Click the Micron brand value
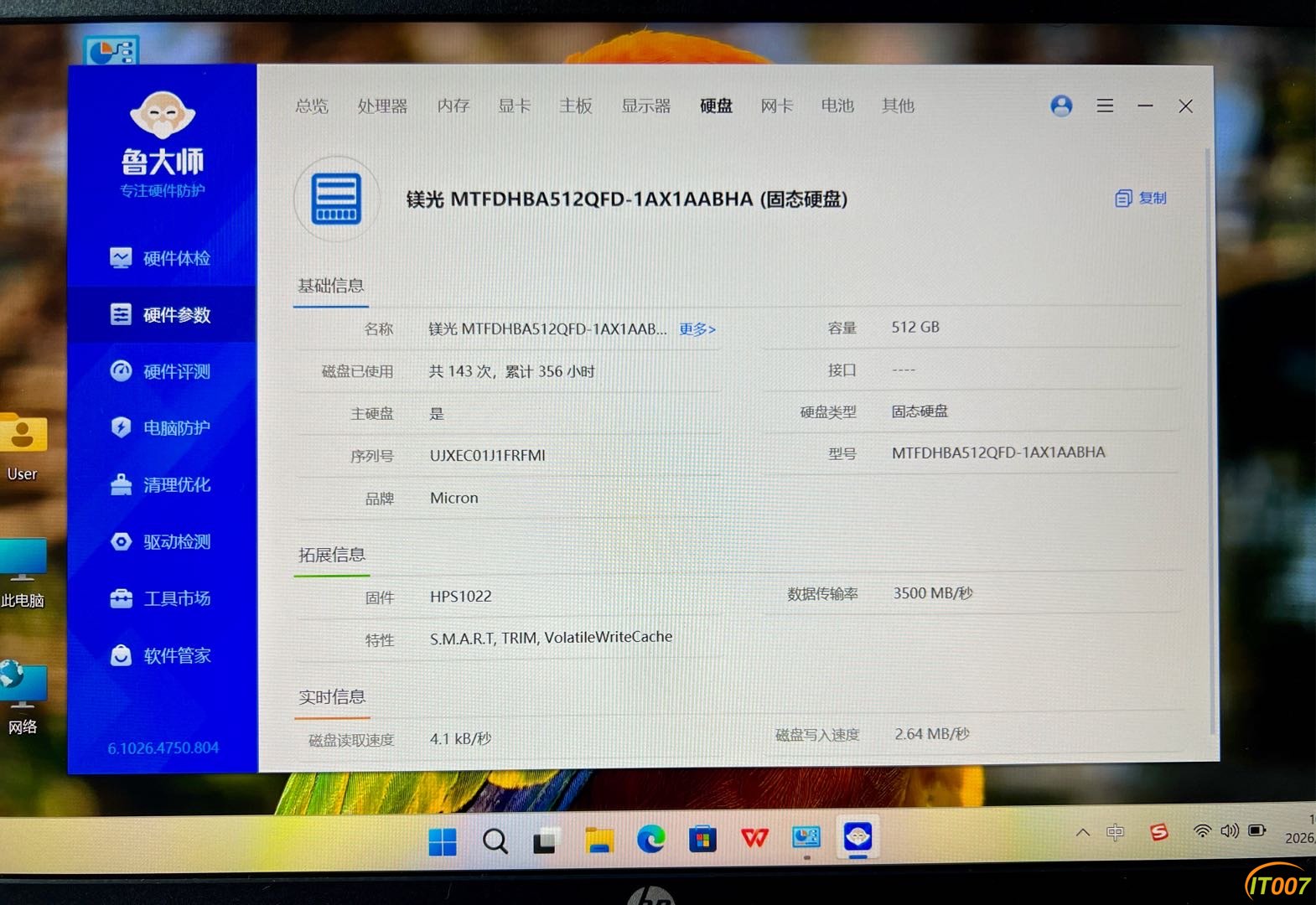Image resolution: width=1316 pixels, height=905 pixels. point(454,498)
